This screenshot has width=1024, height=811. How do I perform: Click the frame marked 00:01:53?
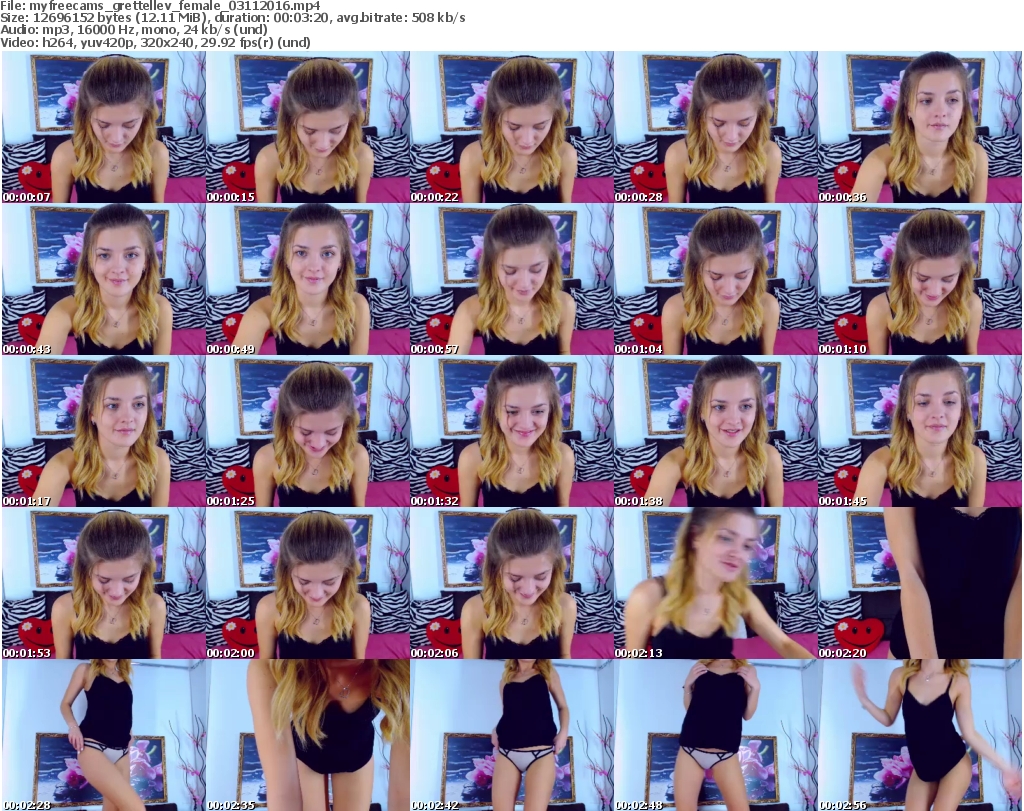click(103, 583)
